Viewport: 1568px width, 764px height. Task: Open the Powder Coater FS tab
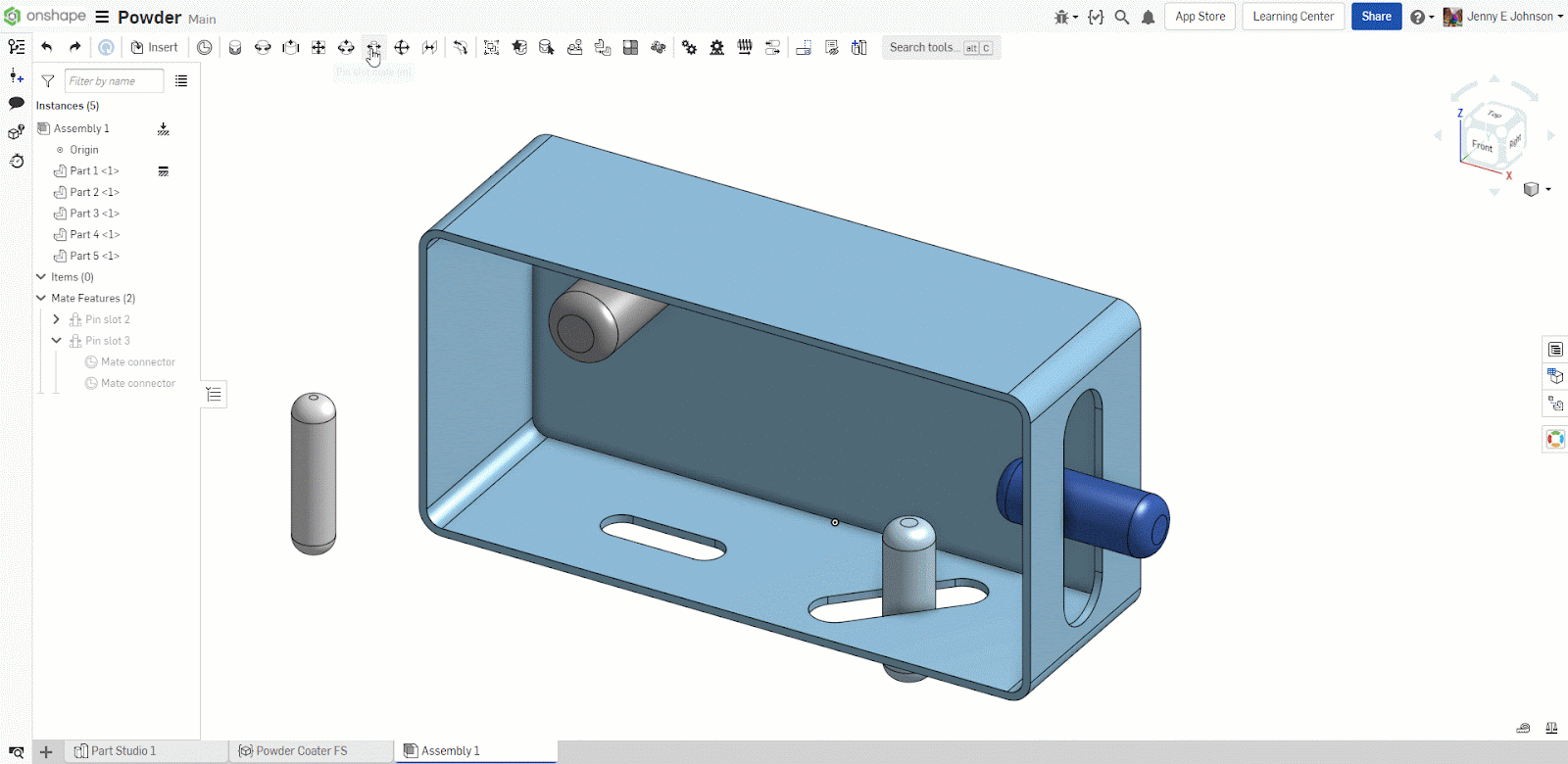pyautogui.click(x=301, y=751)
